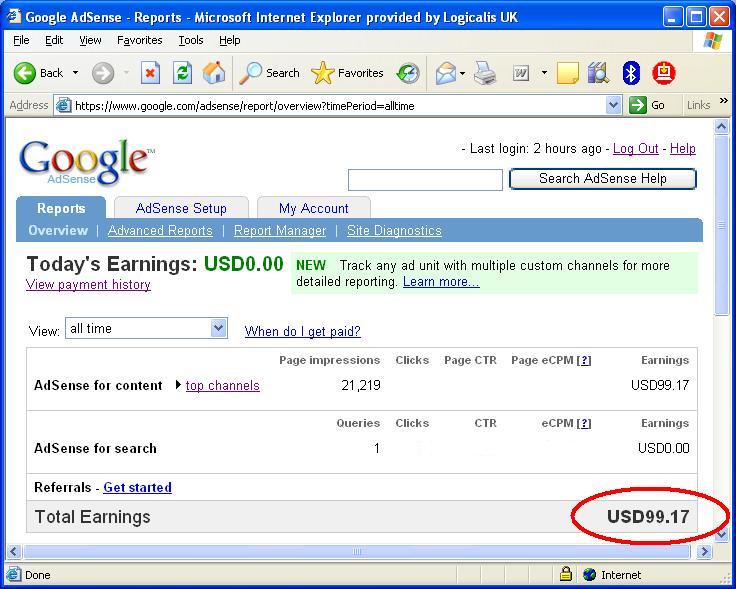Open the View menu

(90, 40)
